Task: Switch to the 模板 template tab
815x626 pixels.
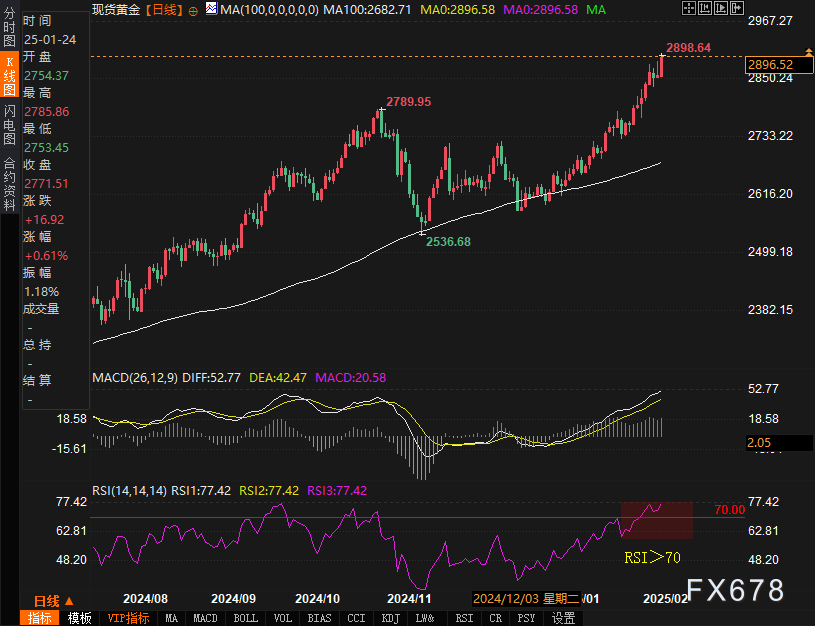Action: pyautogui.click(x=79, y=618)
